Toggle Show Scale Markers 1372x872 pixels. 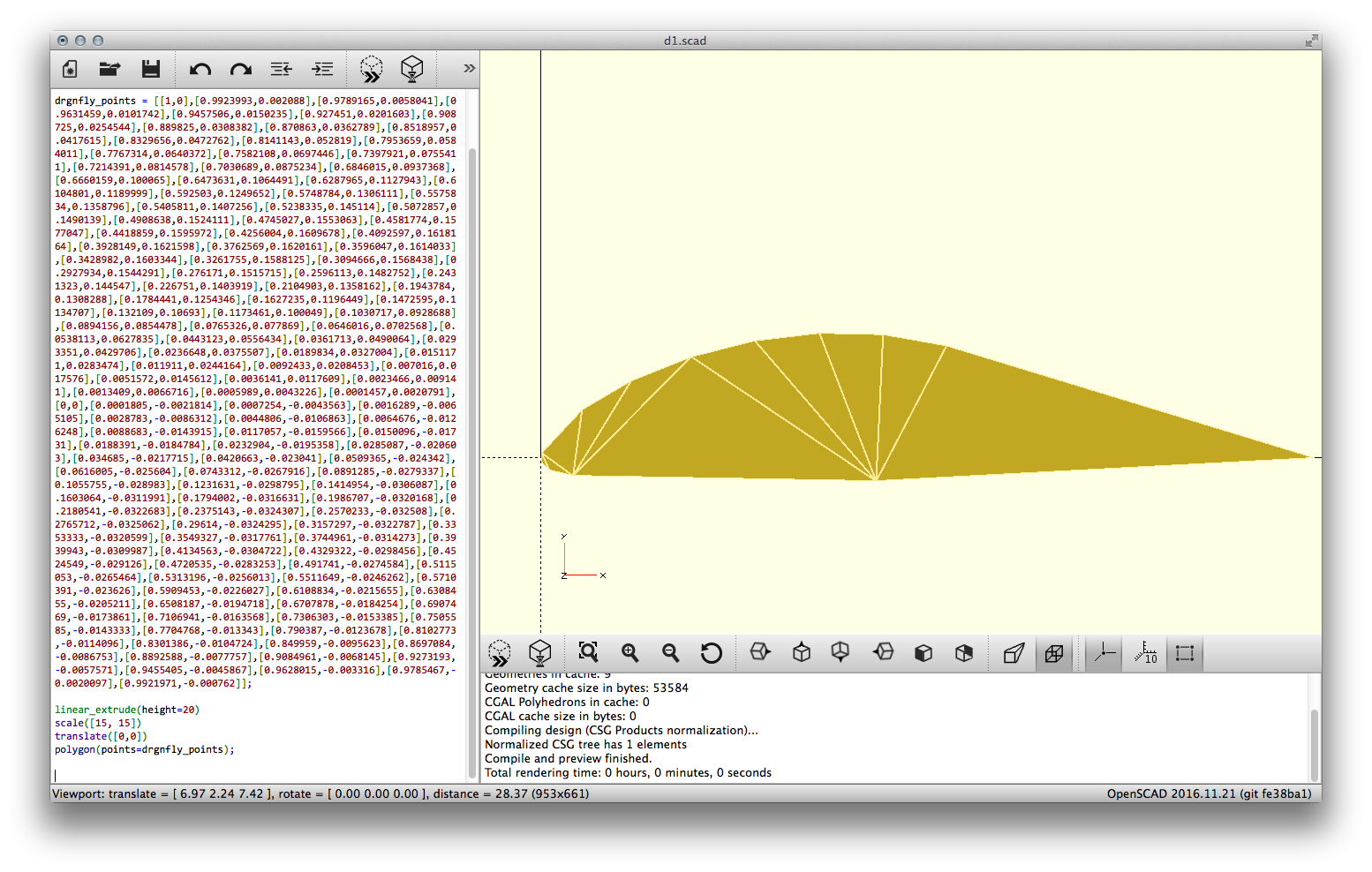click(x=1145, y=653)
